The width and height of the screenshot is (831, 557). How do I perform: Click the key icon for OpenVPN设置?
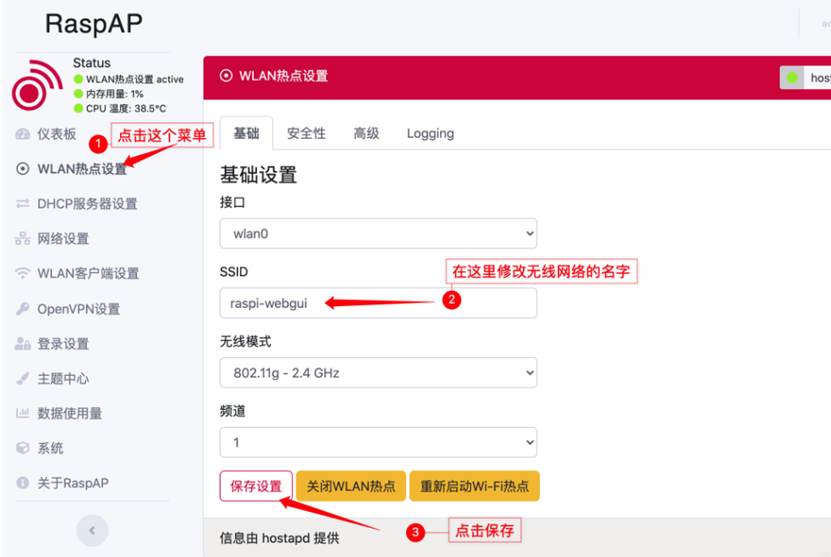click(22, 308)
